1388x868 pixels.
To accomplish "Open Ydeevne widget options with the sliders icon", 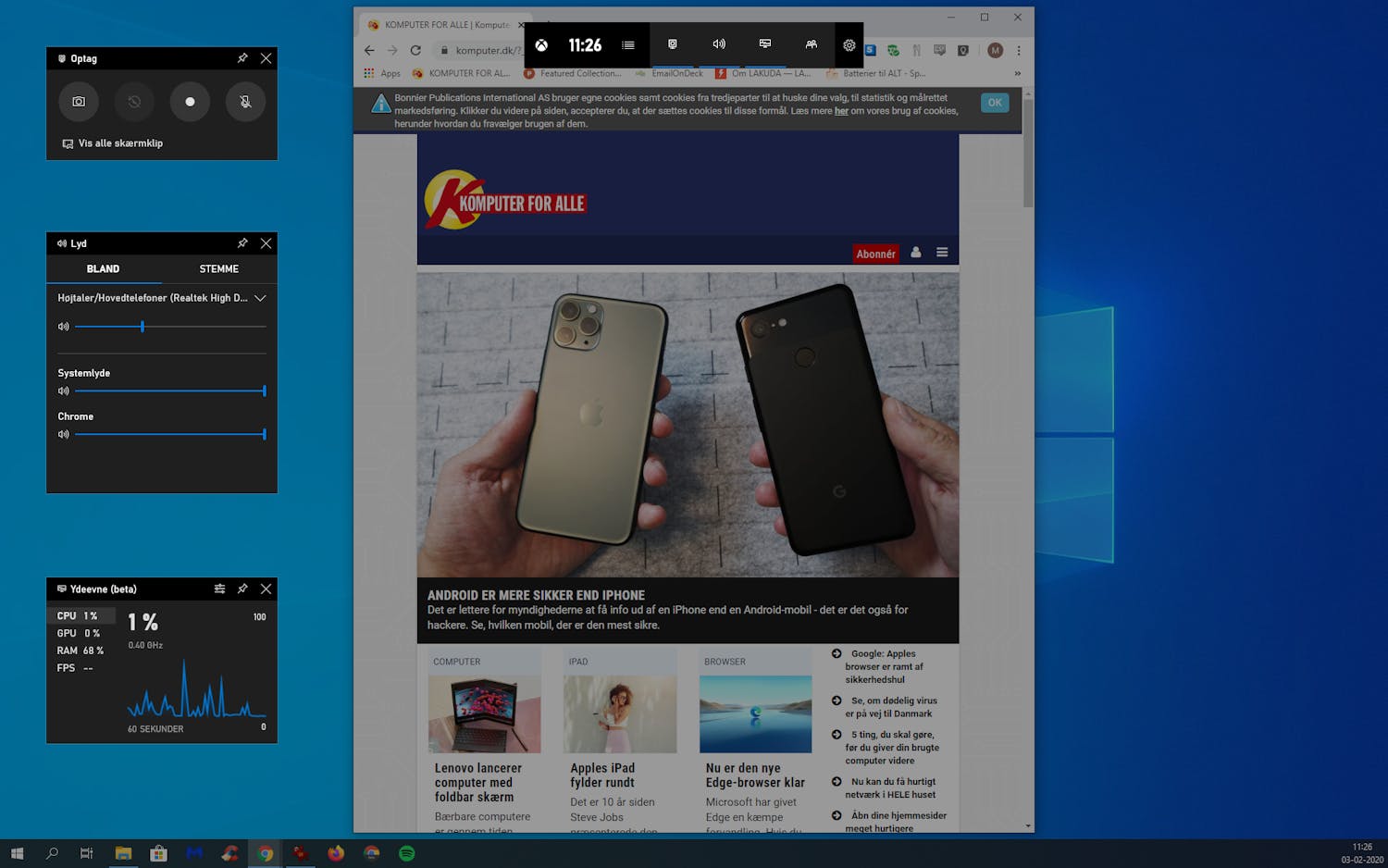I will point(219,589).
